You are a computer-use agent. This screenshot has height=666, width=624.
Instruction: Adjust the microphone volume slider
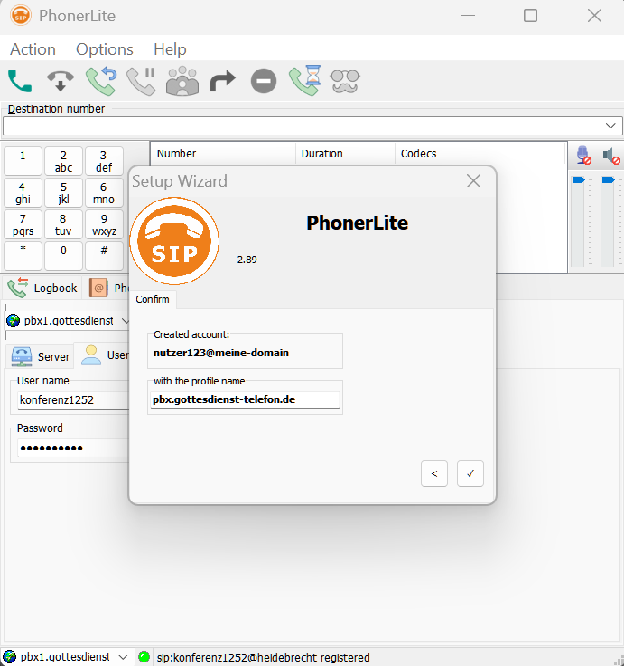coord(579,180)
